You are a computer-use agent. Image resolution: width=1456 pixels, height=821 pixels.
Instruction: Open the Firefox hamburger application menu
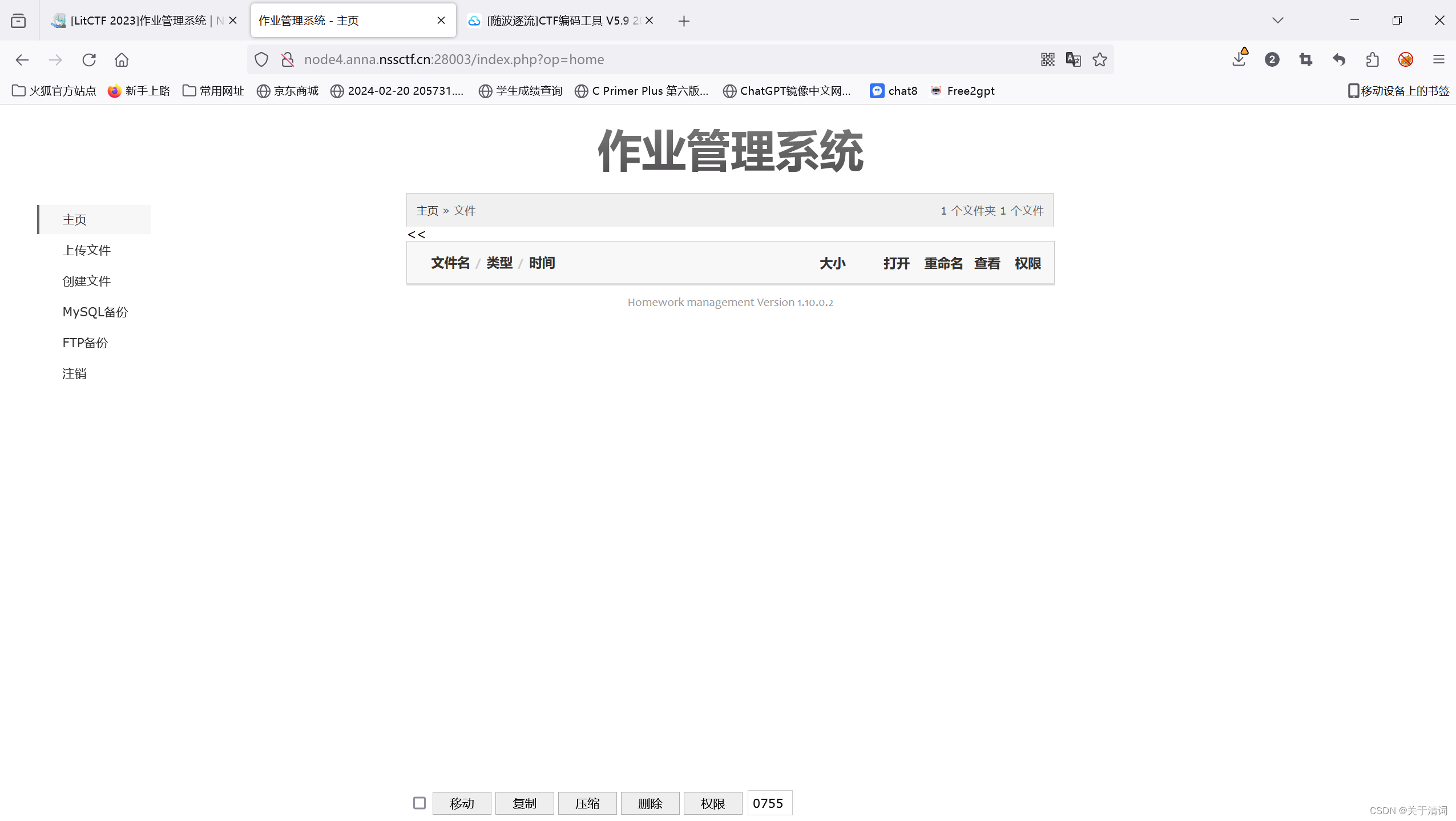coord(1439,59)
